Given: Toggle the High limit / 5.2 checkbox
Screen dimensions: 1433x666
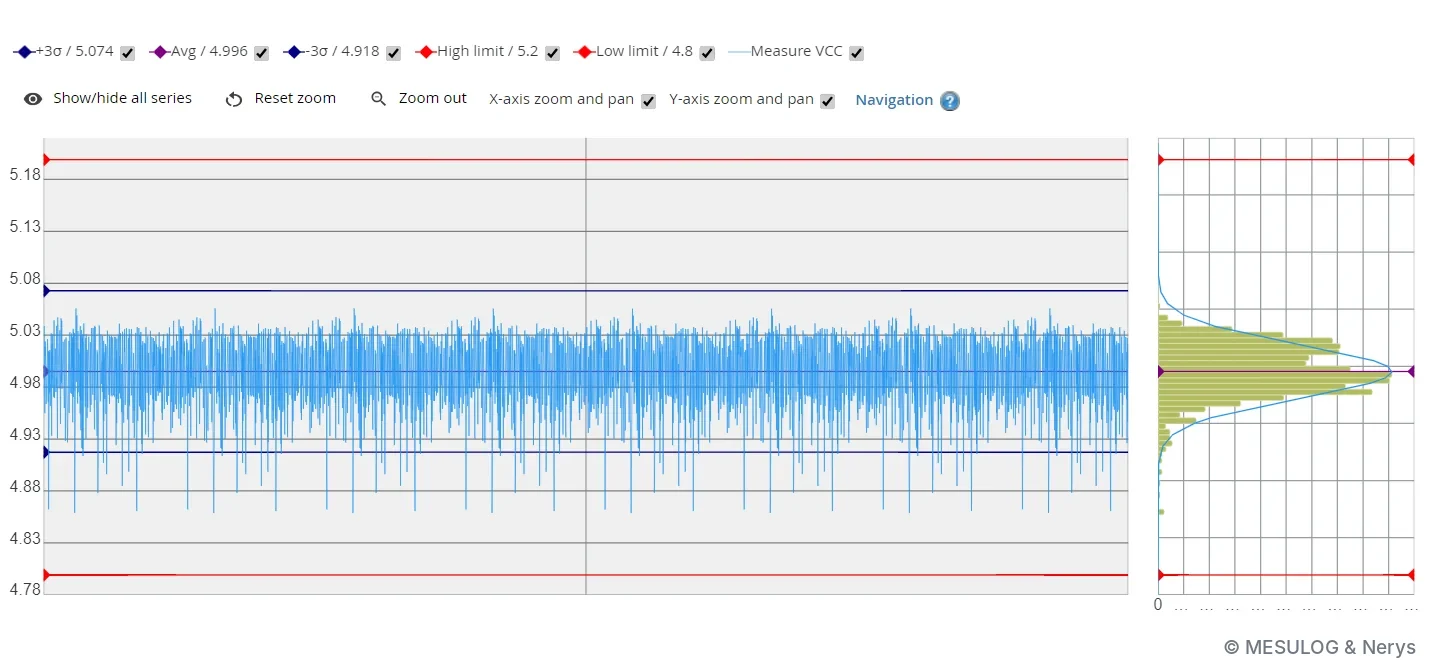Looking at the screenshot, I should click(x=552, y=53).
